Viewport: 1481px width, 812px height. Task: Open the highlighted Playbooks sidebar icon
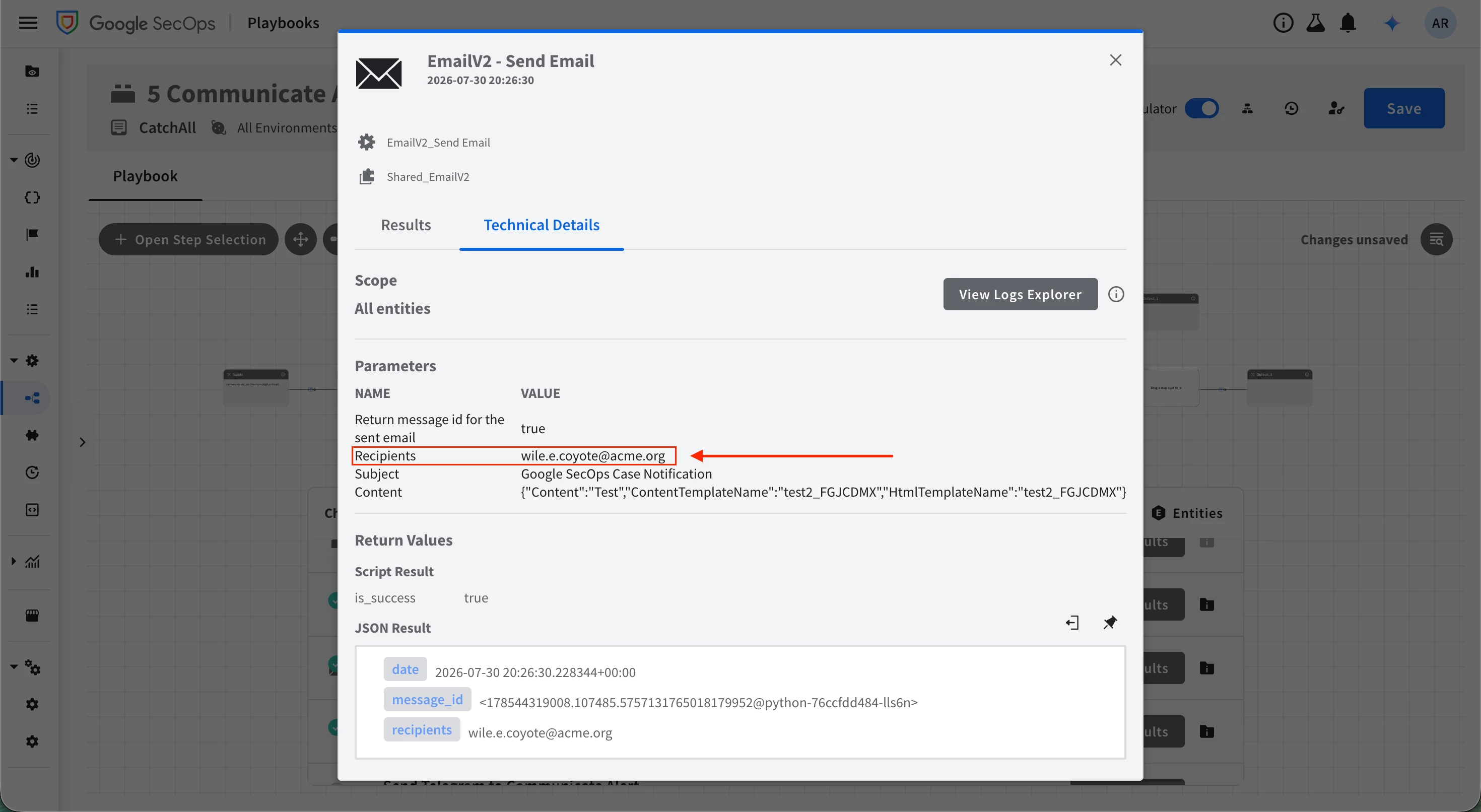(x=32, y=398)
